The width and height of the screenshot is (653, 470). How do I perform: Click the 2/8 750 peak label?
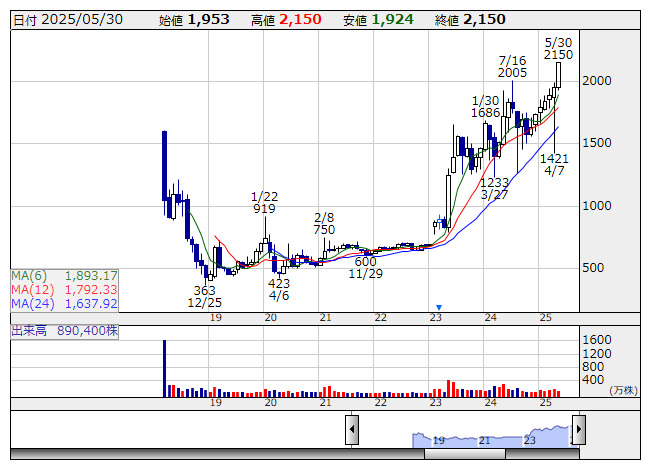324,224
